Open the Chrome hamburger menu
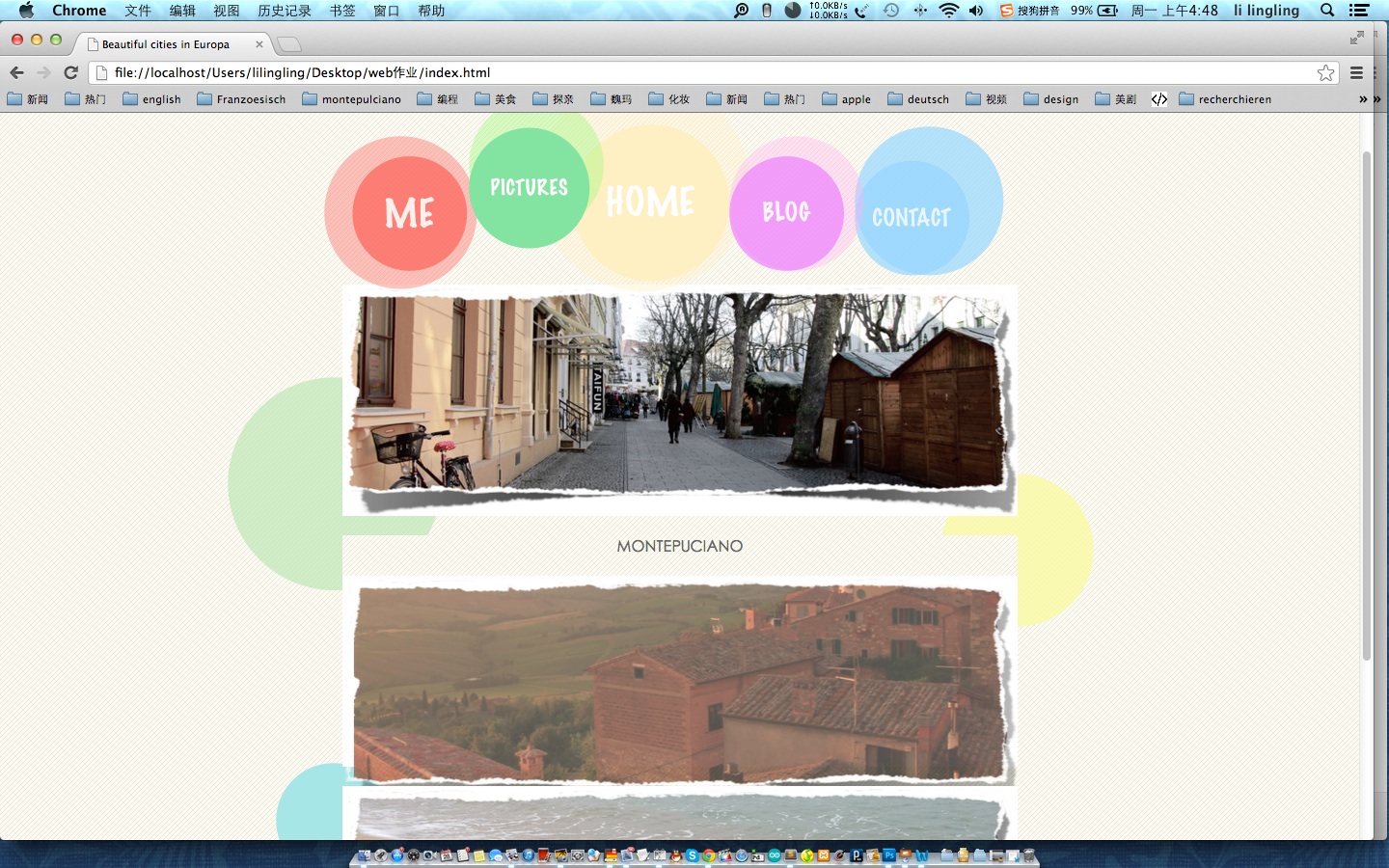The width and height of the screenshot is (1389, 868). [x=1356, y=72]
